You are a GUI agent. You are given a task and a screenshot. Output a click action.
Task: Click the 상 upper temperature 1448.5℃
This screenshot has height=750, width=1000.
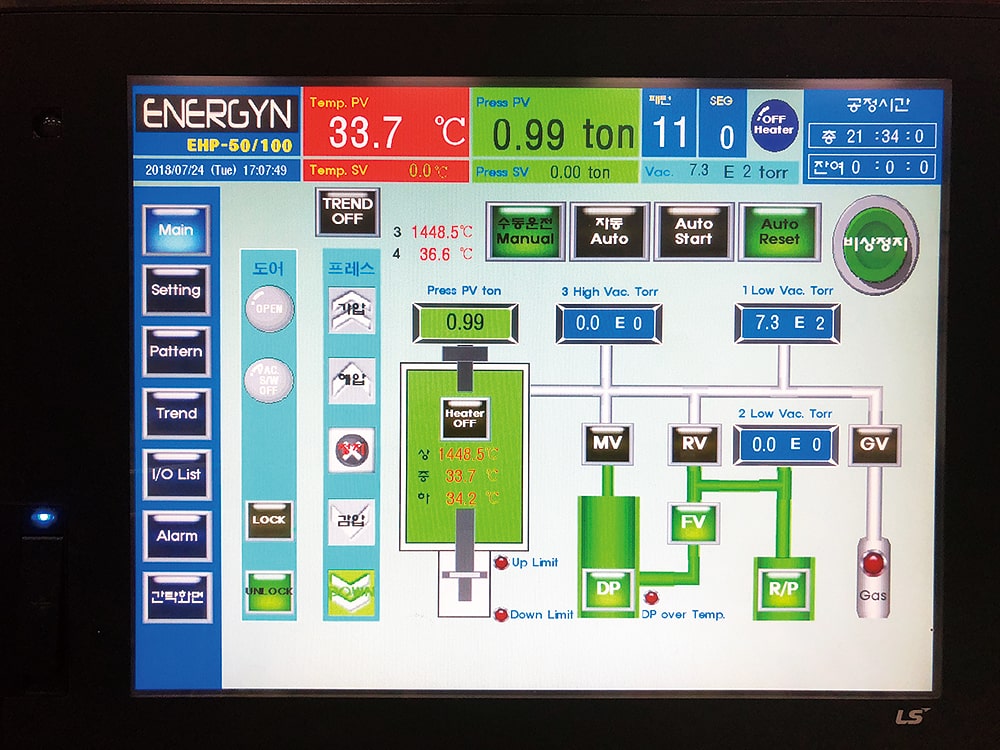point(467,455)
